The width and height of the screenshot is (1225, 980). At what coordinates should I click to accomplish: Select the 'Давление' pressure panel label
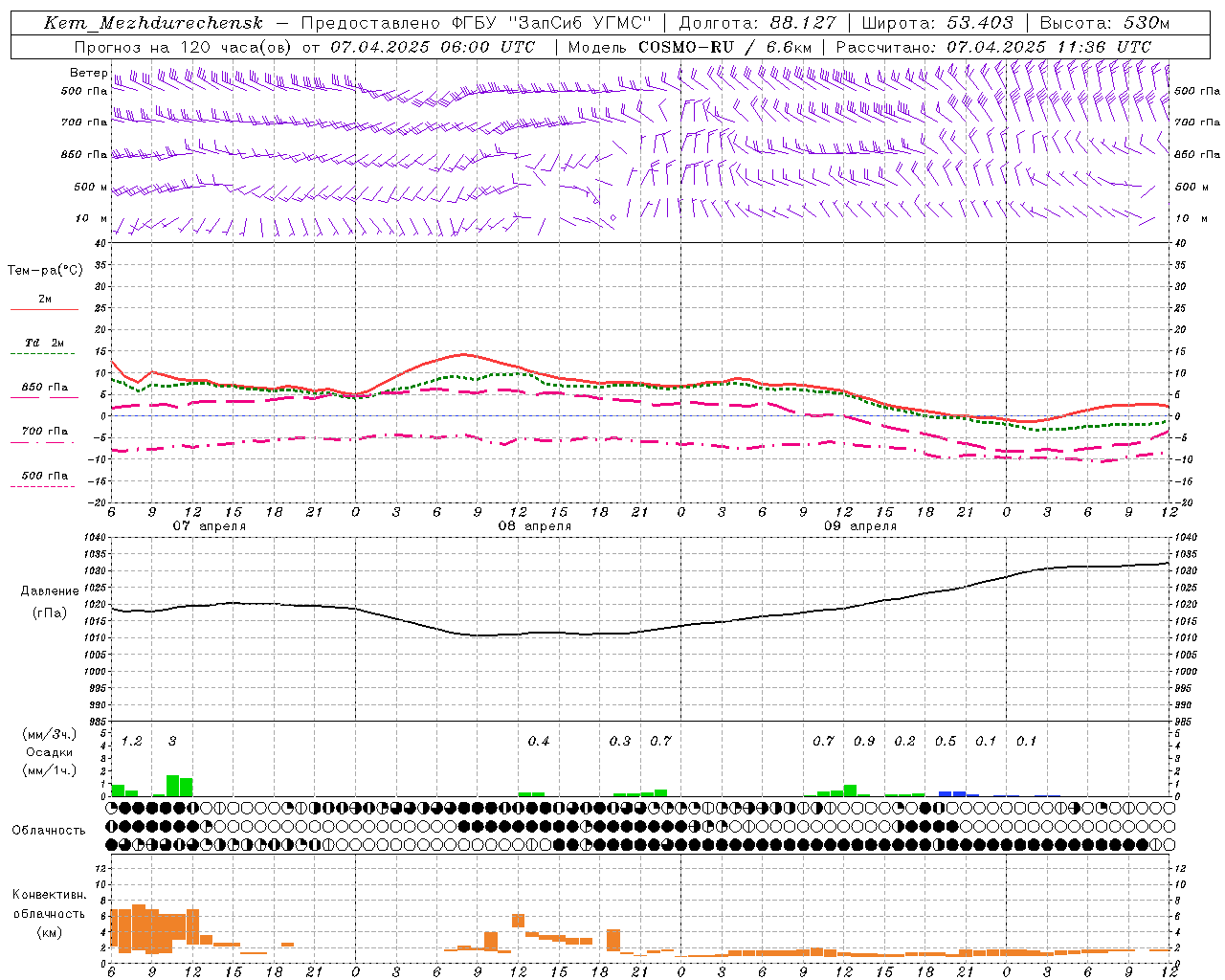click(50, 591)
